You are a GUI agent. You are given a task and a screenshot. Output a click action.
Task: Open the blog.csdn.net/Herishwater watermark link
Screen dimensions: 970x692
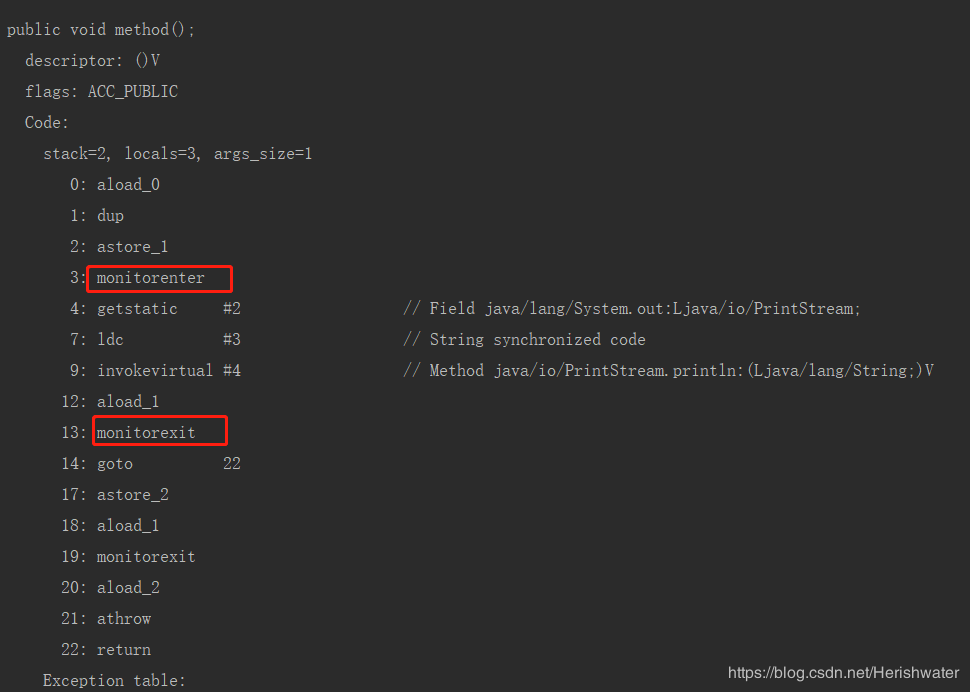pos(843,673)
